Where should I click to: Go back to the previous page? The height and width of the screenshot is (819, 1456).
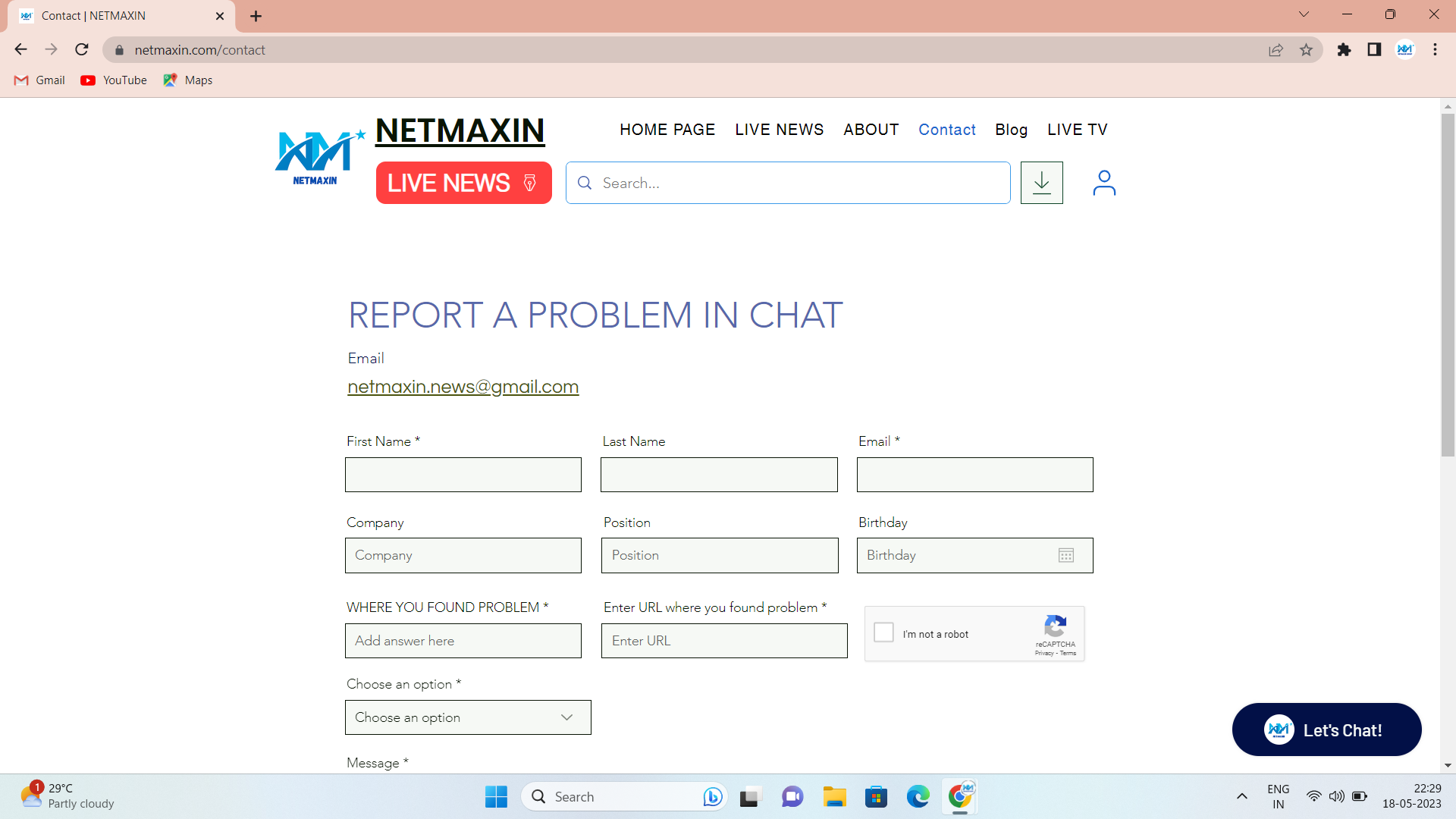tap(21, 50)
